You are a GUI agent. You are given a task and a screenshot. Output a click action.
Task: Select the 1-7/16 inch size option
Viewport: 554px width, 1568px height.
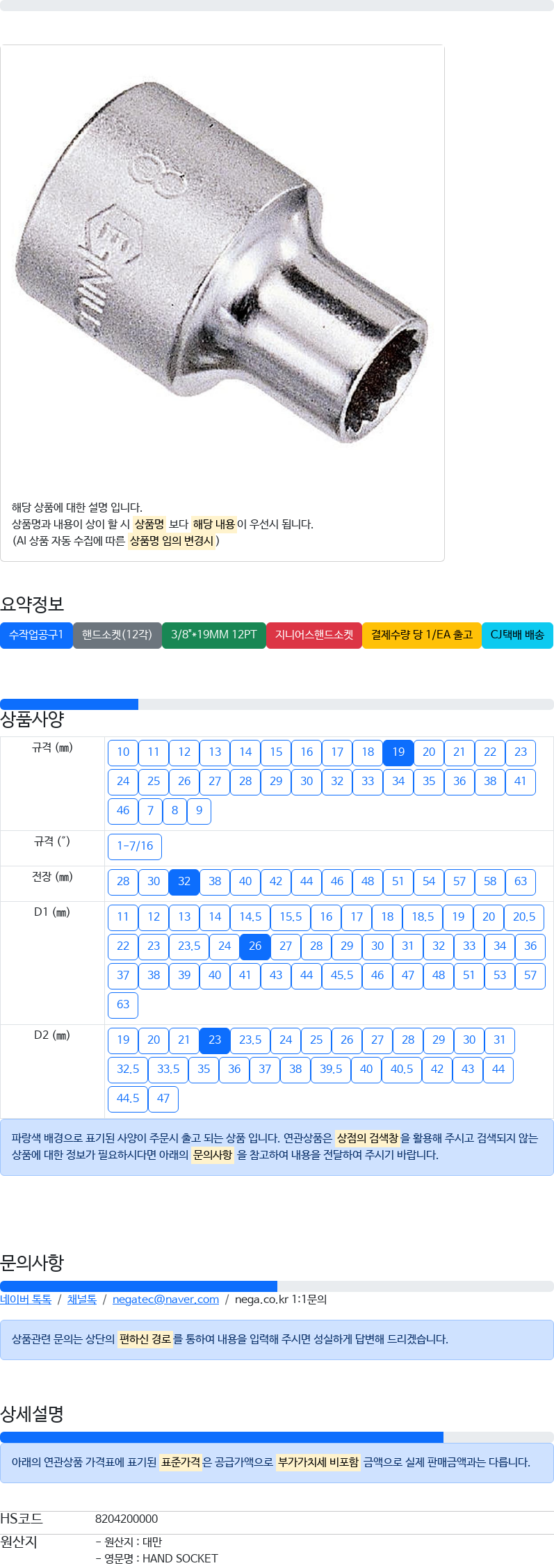click(135, 846)
